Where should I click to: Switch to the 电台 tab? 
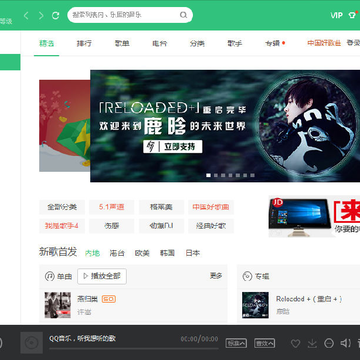pyautogui.click(x=159, y=43)
